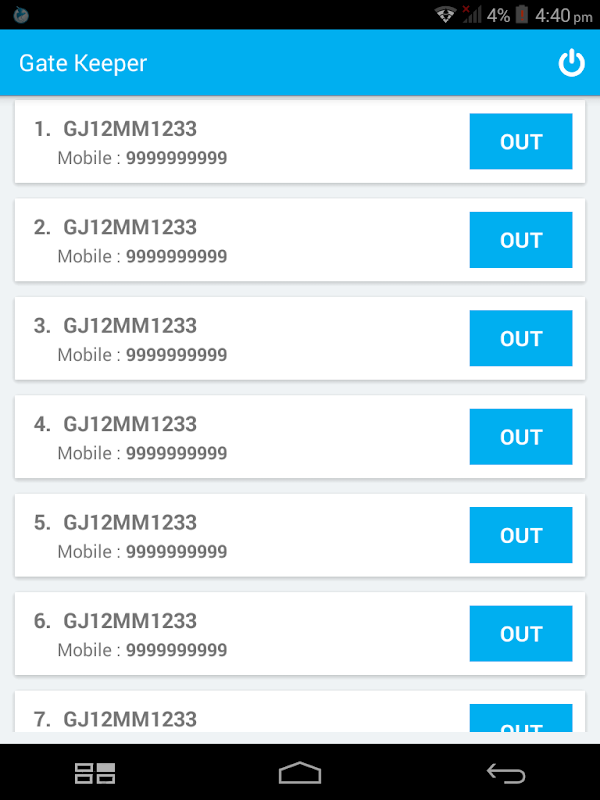Tap battery icon in status bar
Image resolution: width=600 pixels, height=800 pixels.
click(x=522, y=15)
